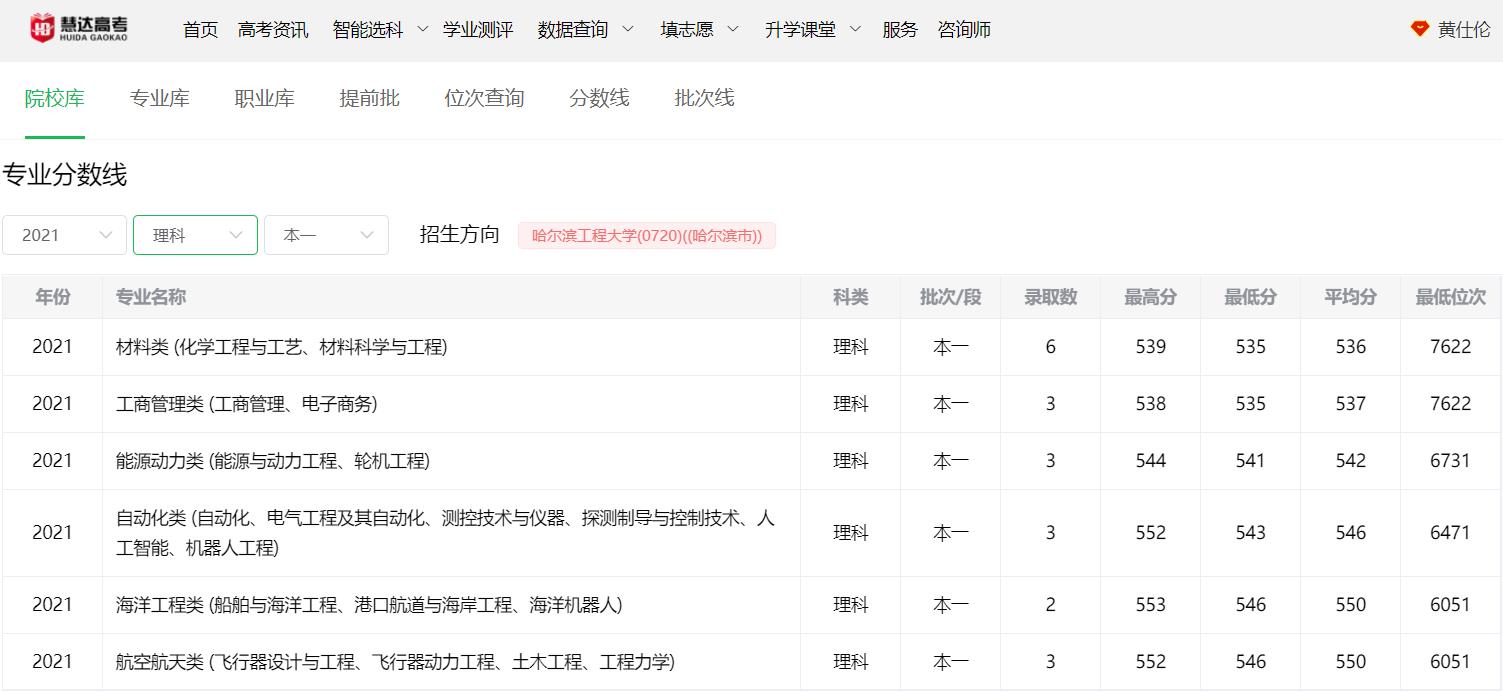1503x692 pixels.
Task: Open 高考资讯 news link
Action: pos(273,30)
